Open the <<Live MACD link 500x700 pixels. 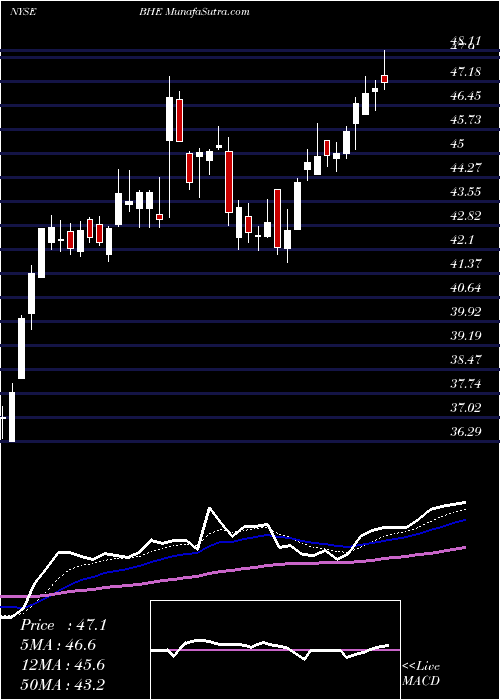(421, 674)
